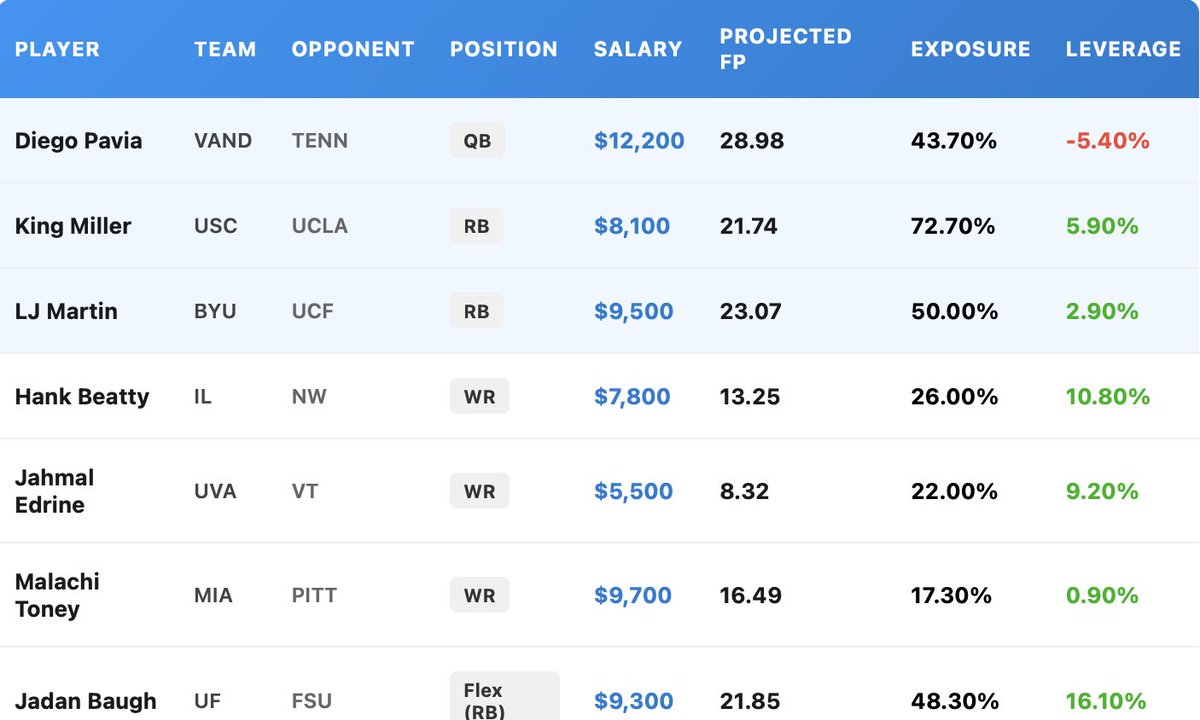Screen dimensions: 1200x720
Task: Click Jahmal Edrine player name
Action: coord(54,491)
